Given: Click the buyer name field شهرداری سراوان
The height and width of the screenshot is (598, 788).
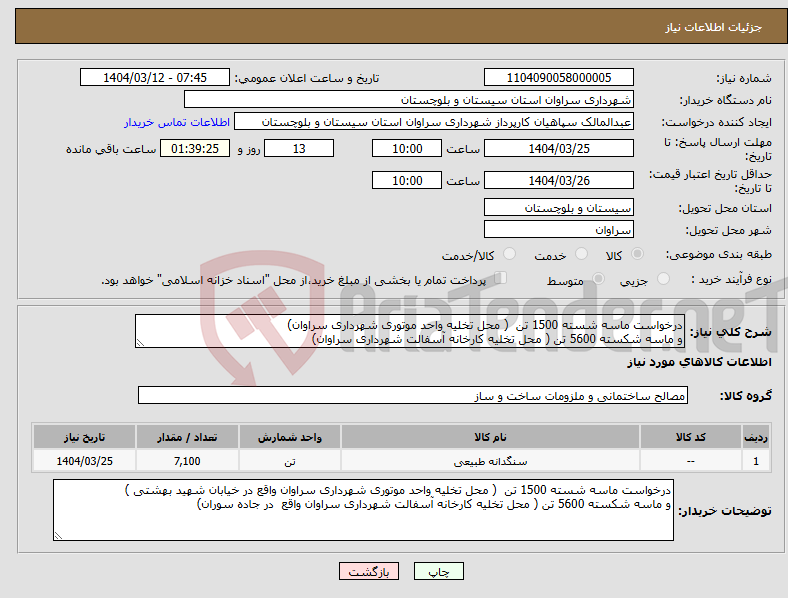Looking at the screenshot, I should tap(409, 99).
